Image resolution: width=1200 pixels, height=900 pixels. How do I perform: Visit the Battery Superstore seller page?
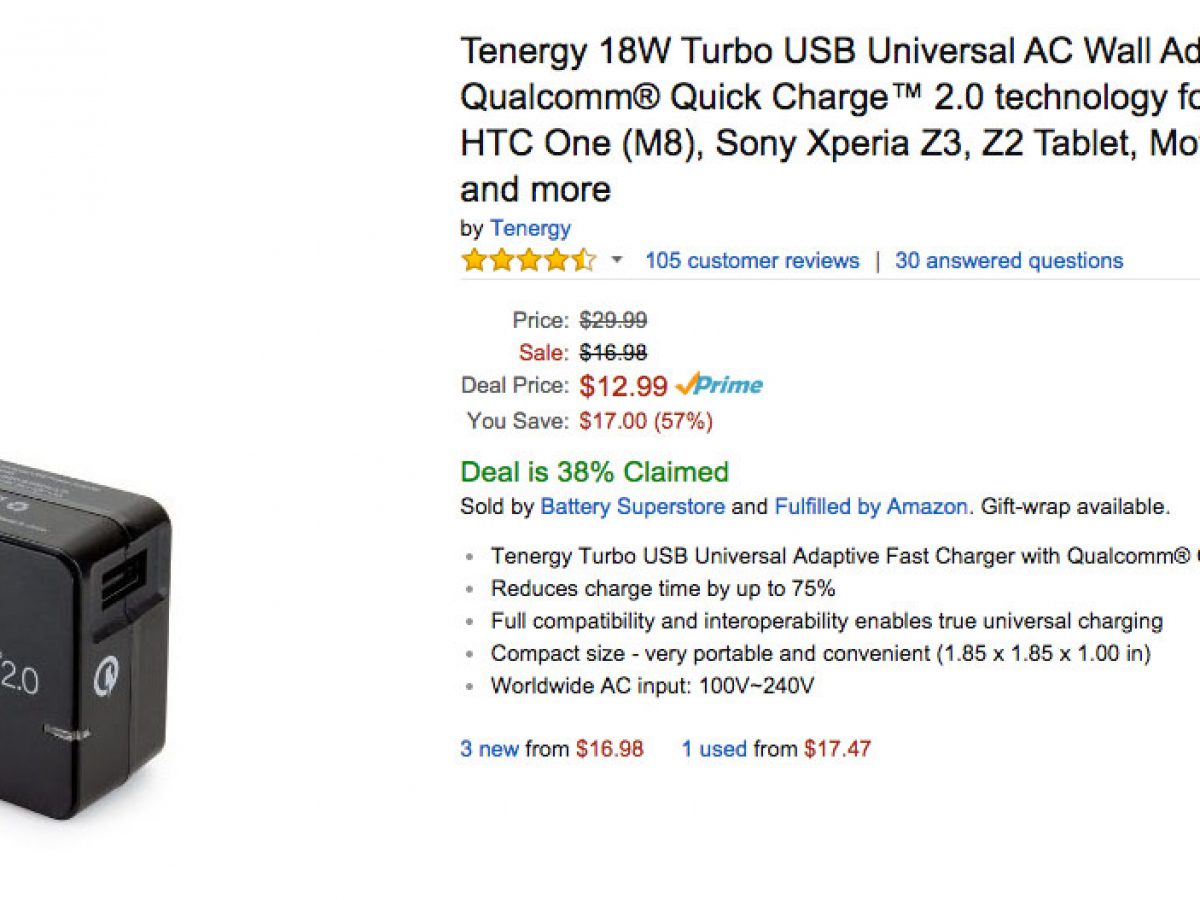632,507
